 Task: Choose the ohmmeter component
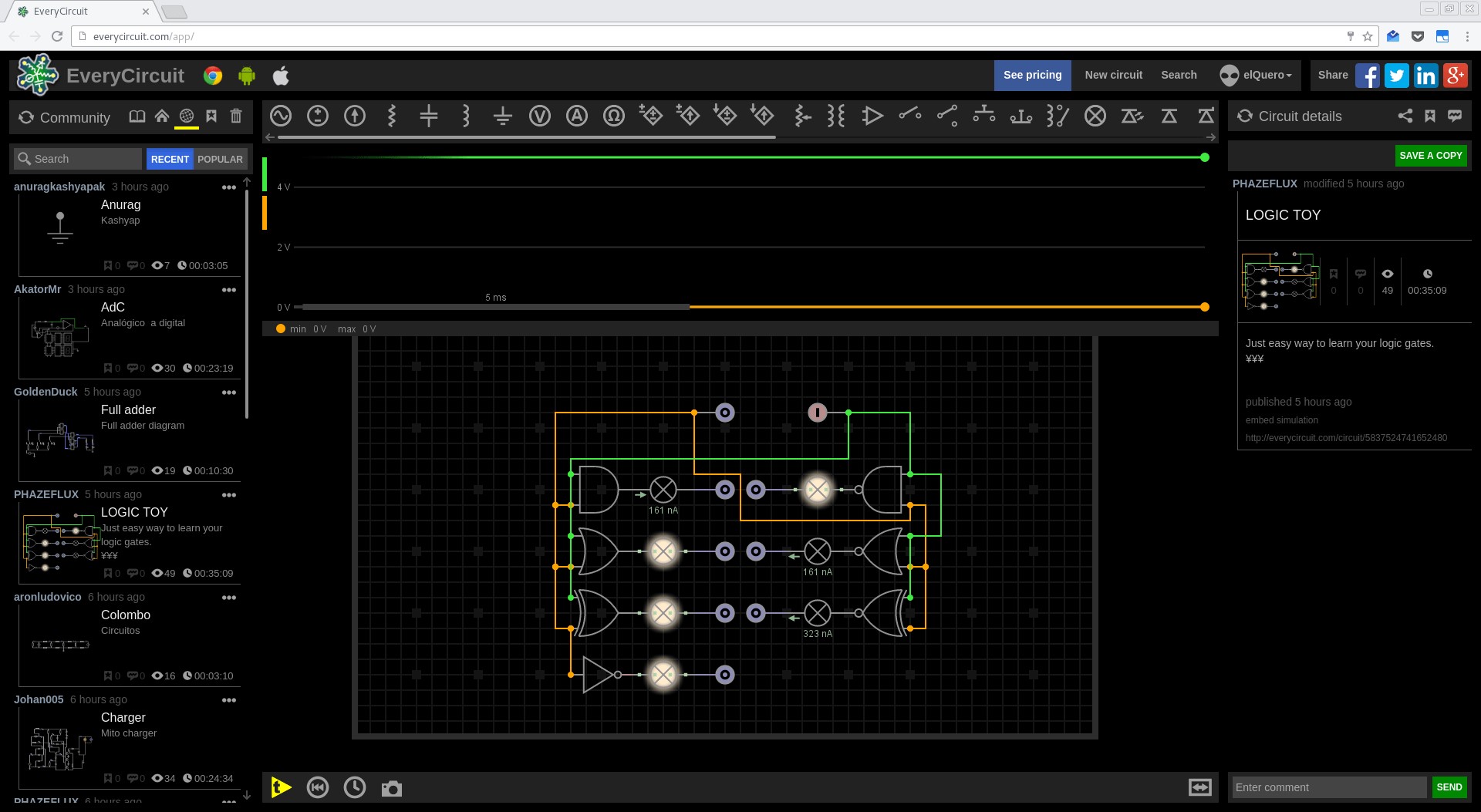coord(613,116)
